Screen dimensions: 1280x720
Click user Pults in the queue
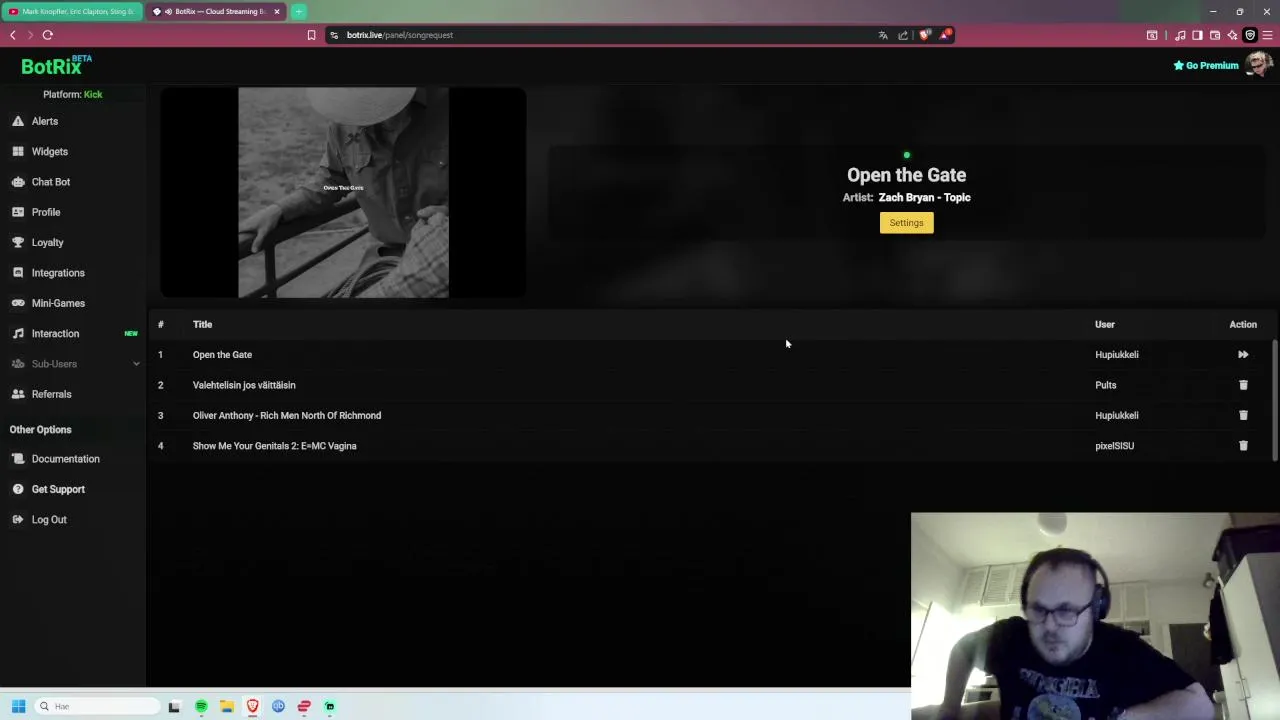pos(1105,385)
